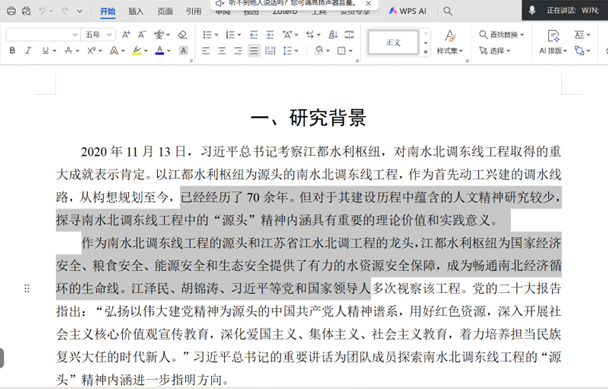The width and height of the screenshot is (608, 389).
Task: Clear formatting with eraser icon
Action: 182,35
